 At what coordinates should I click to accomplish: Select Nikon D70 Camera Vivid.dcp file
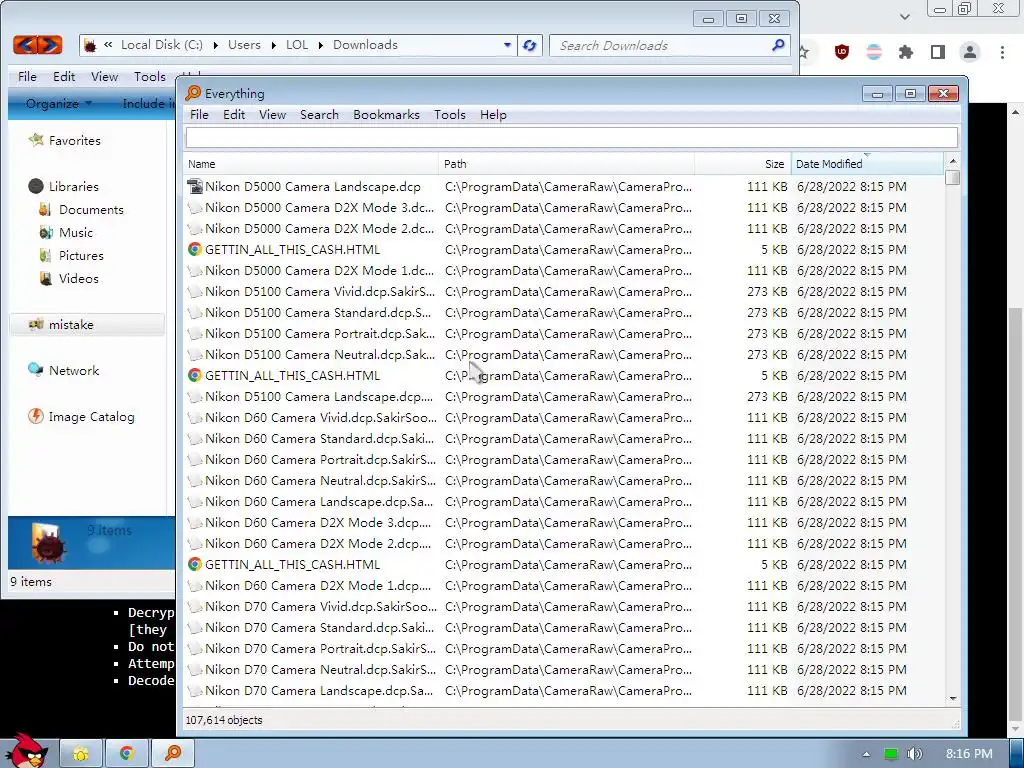tap(321, 607)
